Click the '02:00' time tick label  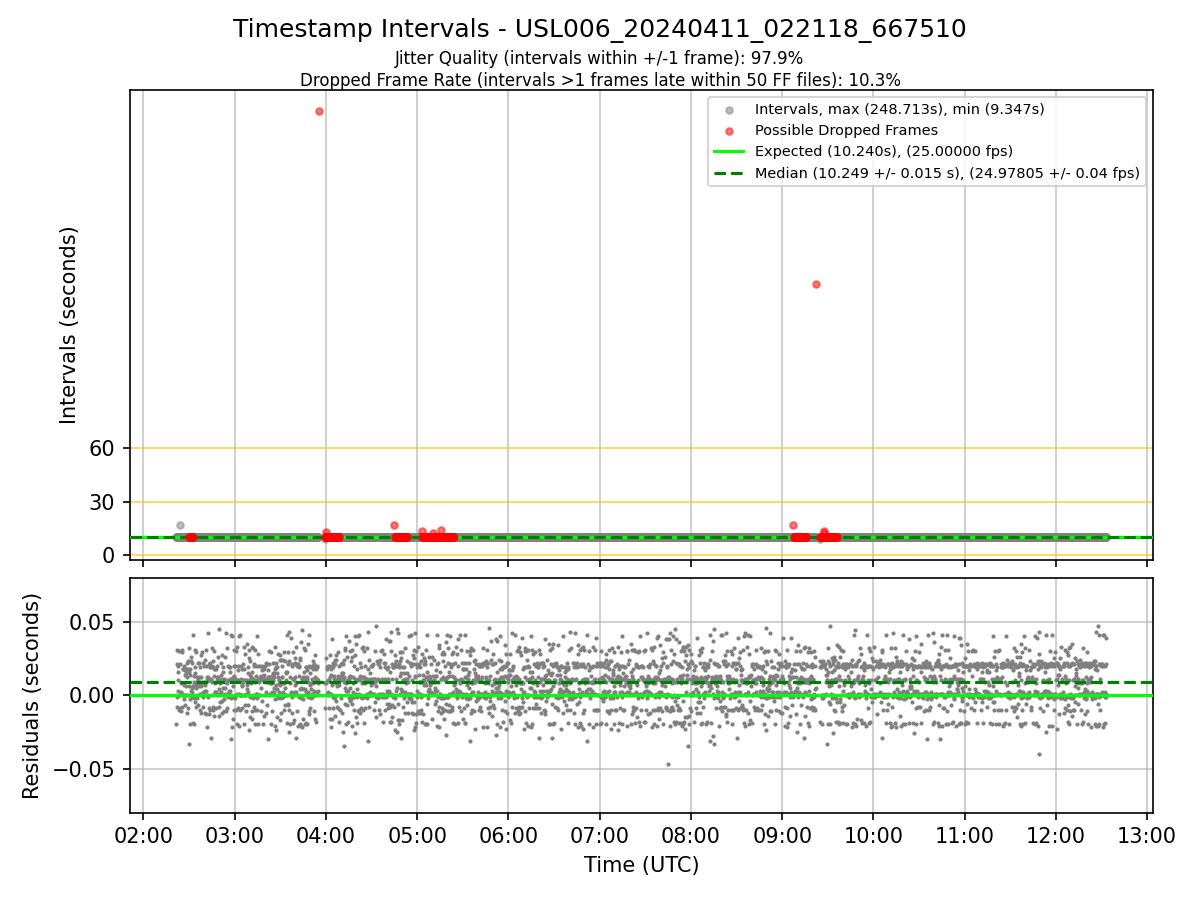[143, 835]
